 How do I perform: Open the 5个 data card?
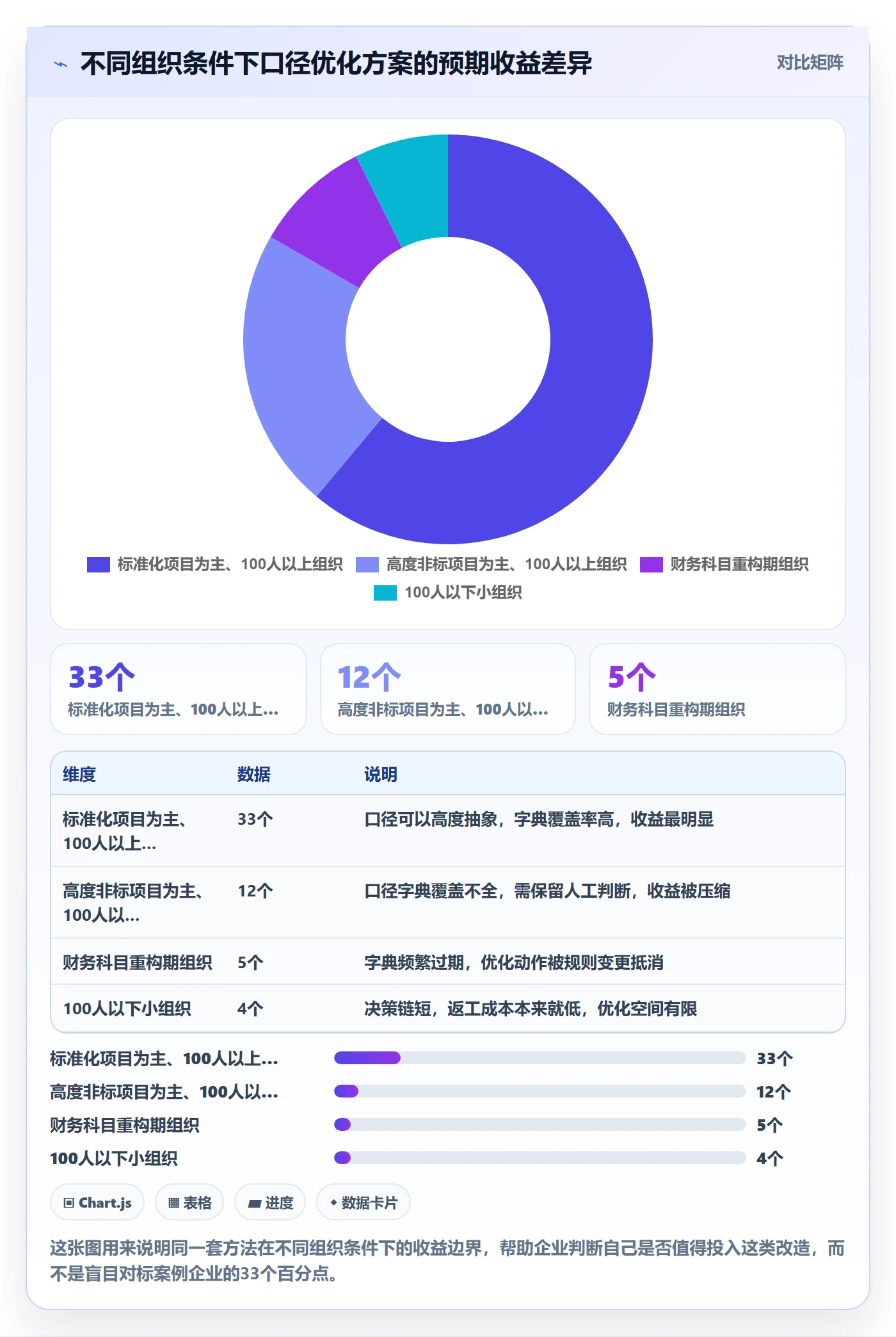click(717, 689)
